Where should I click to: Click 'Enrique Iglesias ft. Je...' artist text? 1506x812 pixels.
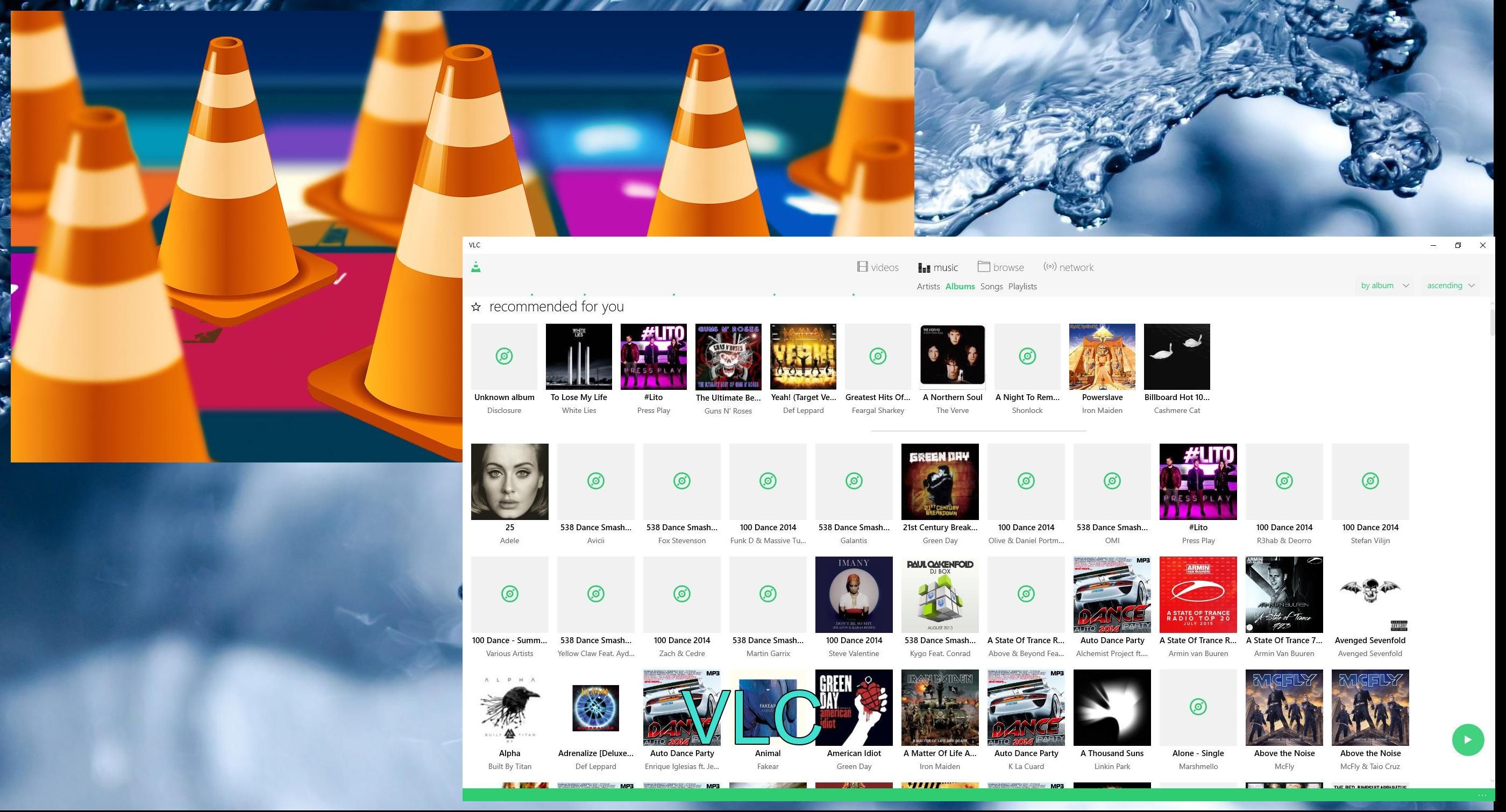pos(681,766)
